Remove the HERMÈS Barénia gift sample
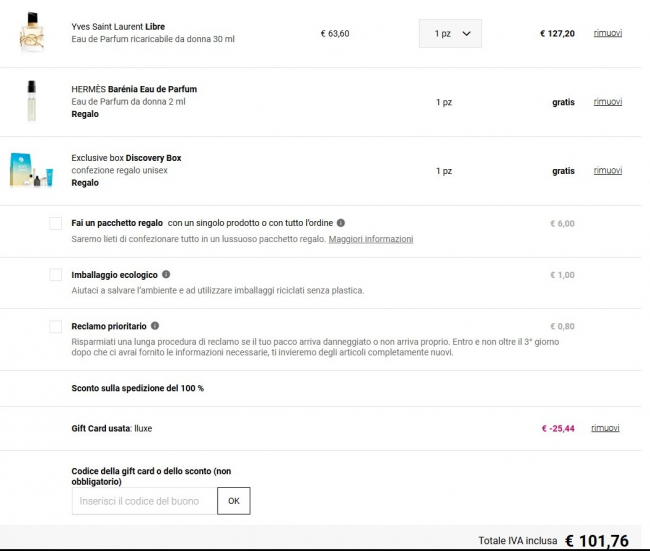650x551 pixels. click(608, 102)
